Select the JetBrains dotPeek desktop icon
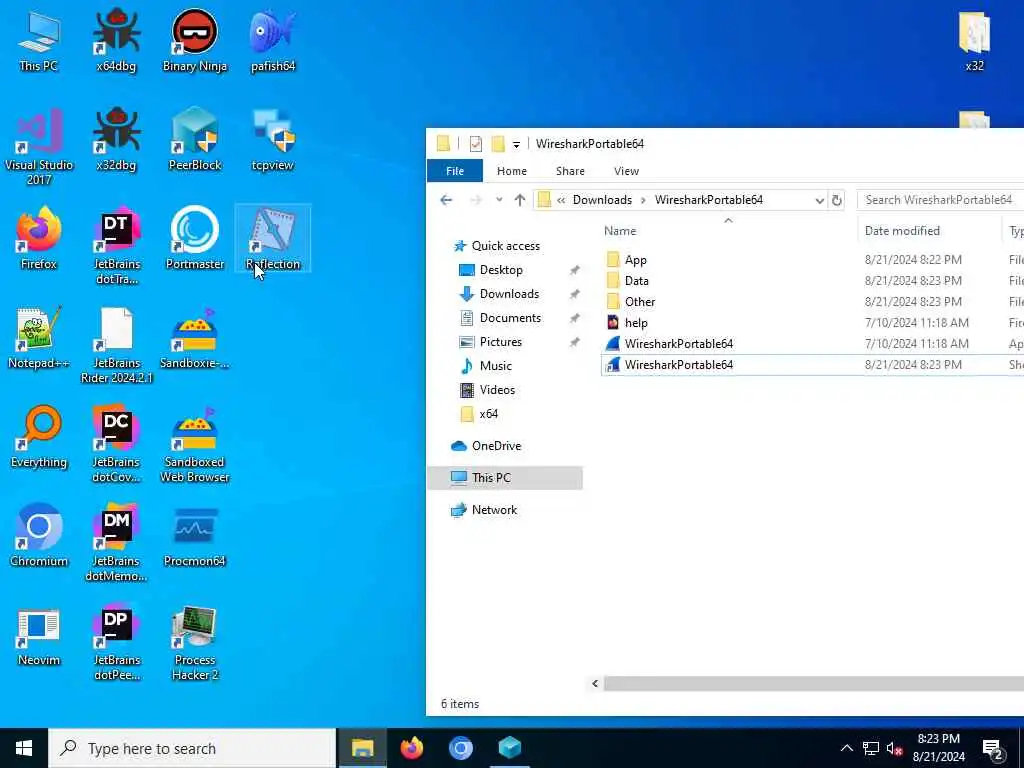Viewport: 1024px width, 768px height. click(116, 643)
